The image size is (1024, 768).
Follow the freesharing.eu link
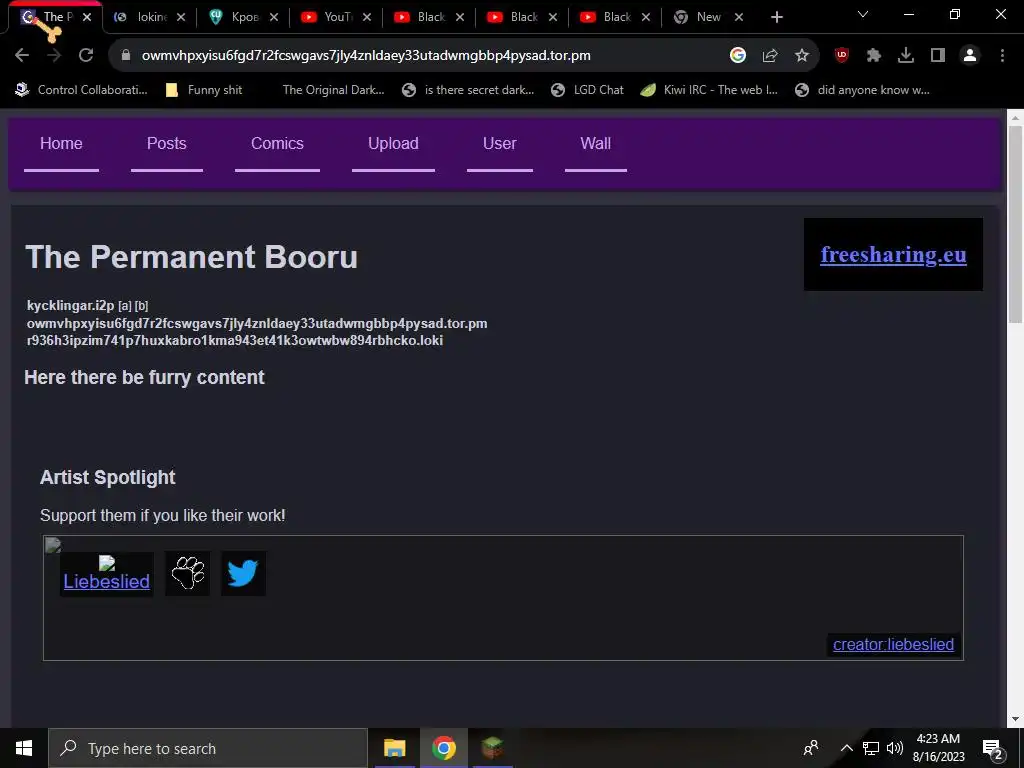(893, 255)
